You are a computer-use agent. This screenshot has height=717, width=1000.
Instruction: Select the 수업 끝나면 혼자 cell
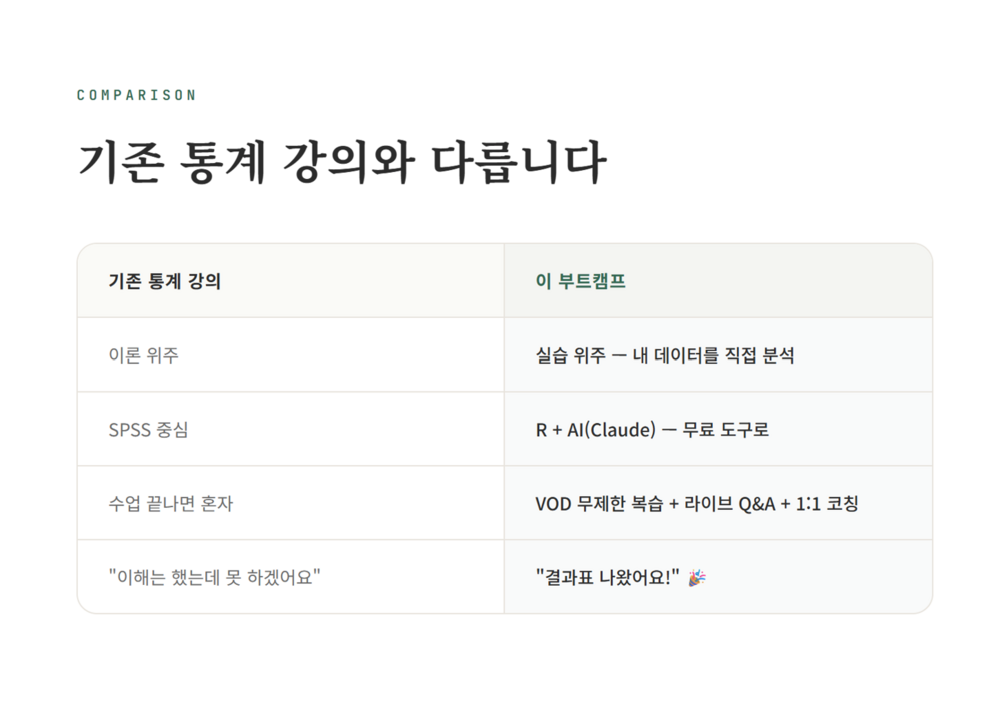tap(171, 503)
